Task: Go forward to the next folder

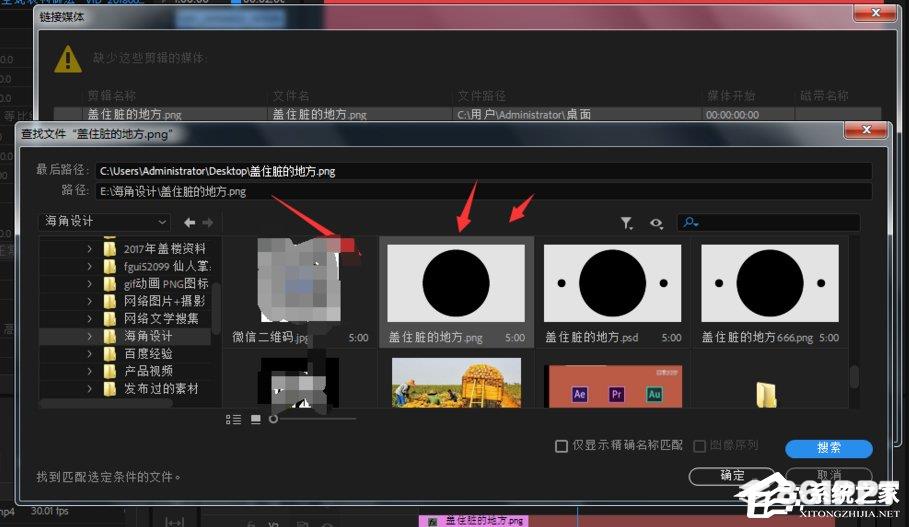Action: (x=208, y=222)
